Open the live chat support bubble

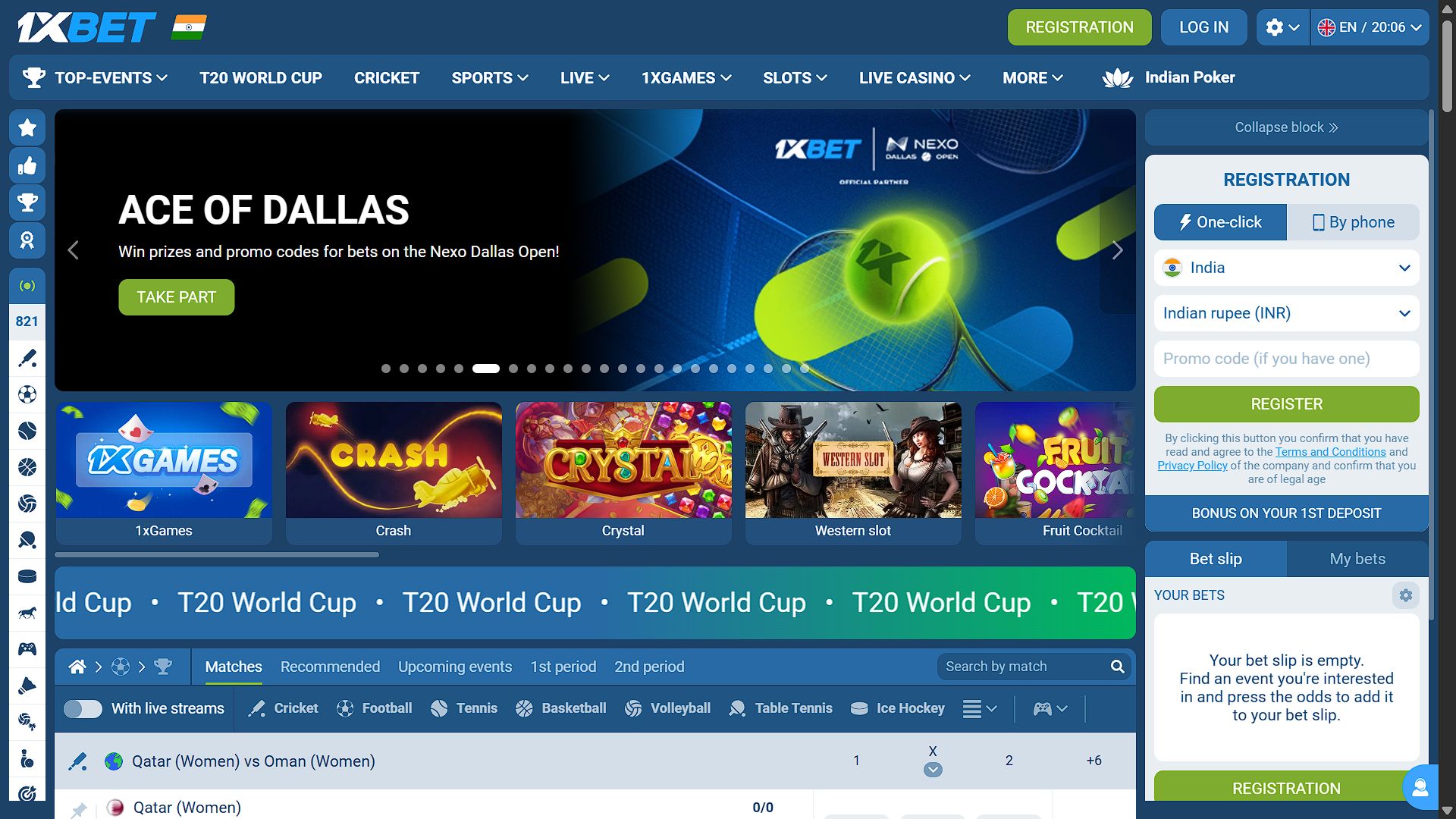click(x=1420, y=787)
